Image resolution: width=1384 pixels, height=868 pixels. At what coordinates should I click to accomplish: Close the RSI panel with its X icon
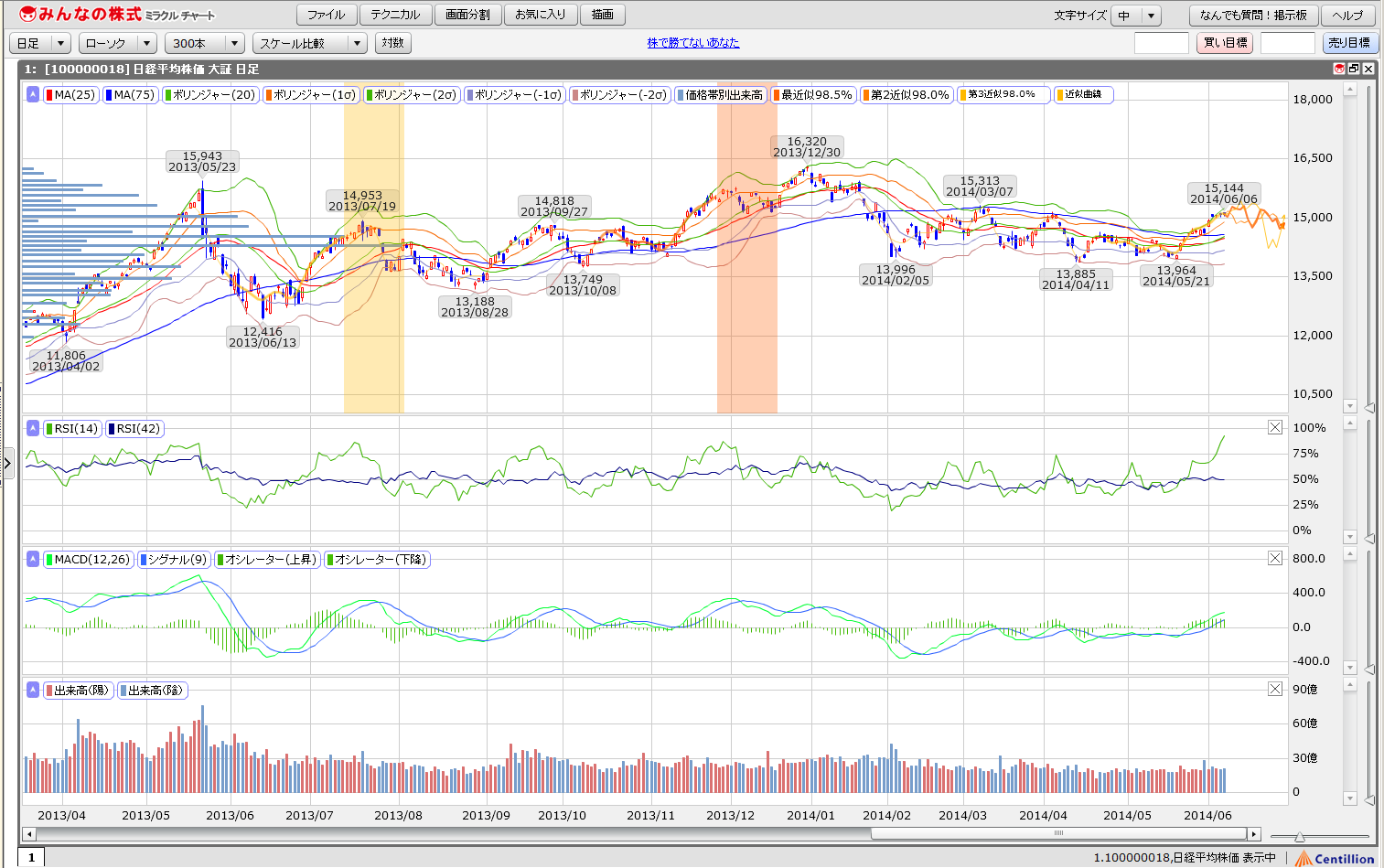[1275, 427]
